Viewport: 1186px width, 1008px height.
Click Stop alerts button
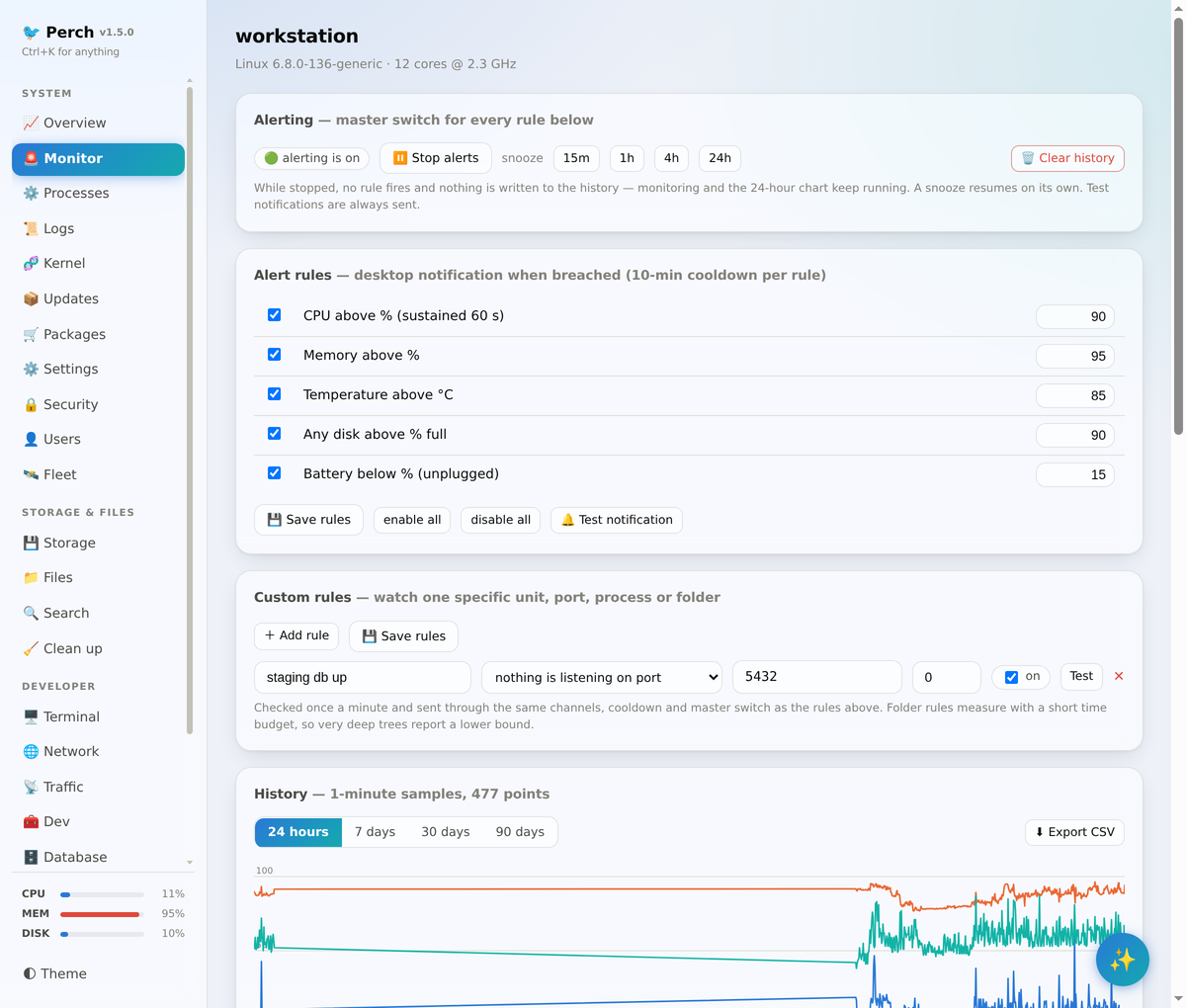436,158
